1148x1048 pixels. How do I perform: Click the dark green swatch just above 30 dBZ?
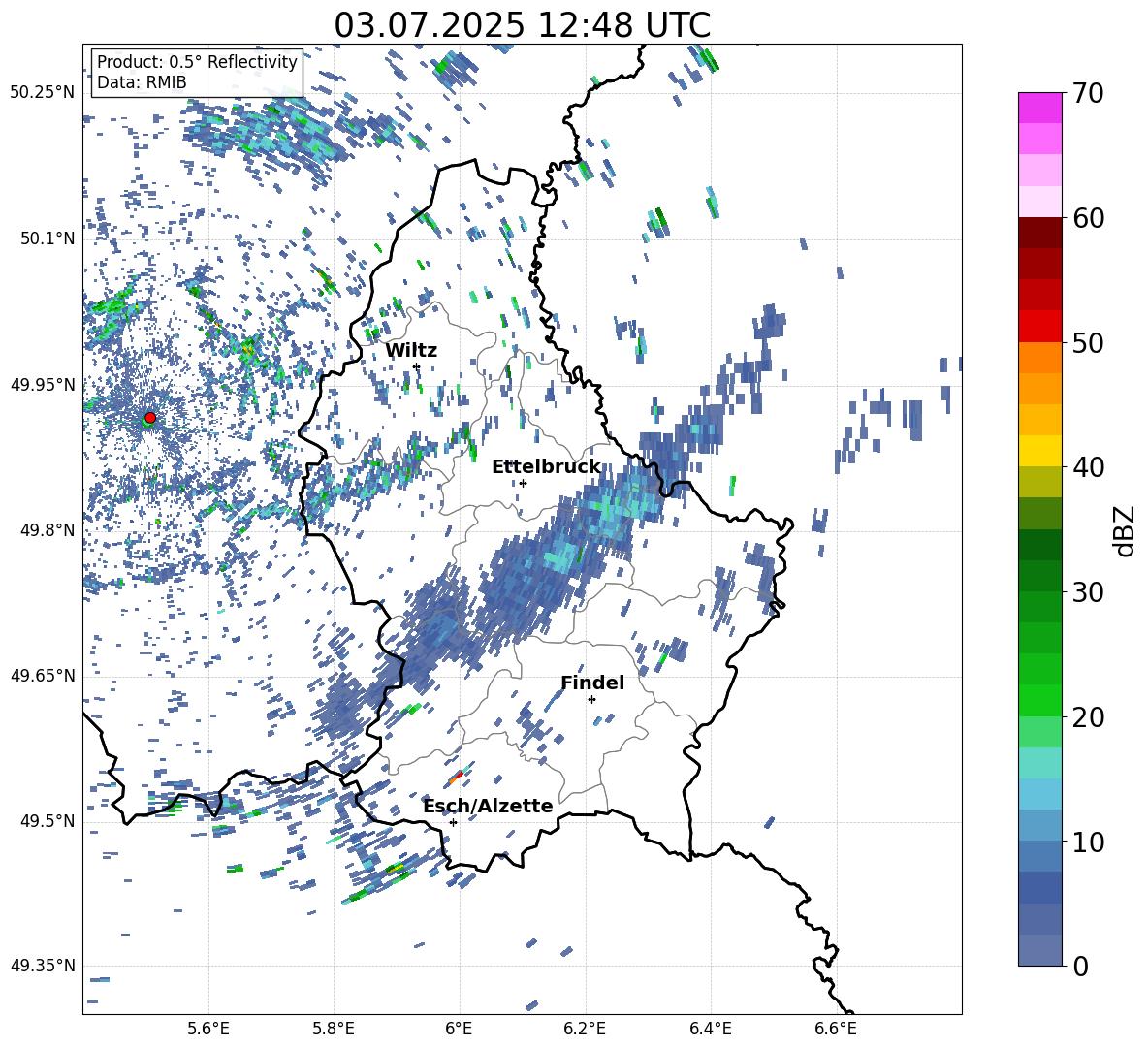click(x=1039, y=576)
